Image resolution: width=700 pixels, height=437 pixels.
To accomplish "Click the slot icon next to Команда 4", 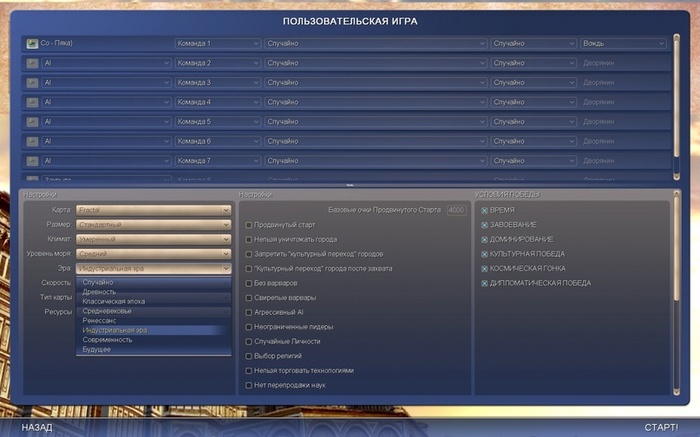I will [33, 102].
